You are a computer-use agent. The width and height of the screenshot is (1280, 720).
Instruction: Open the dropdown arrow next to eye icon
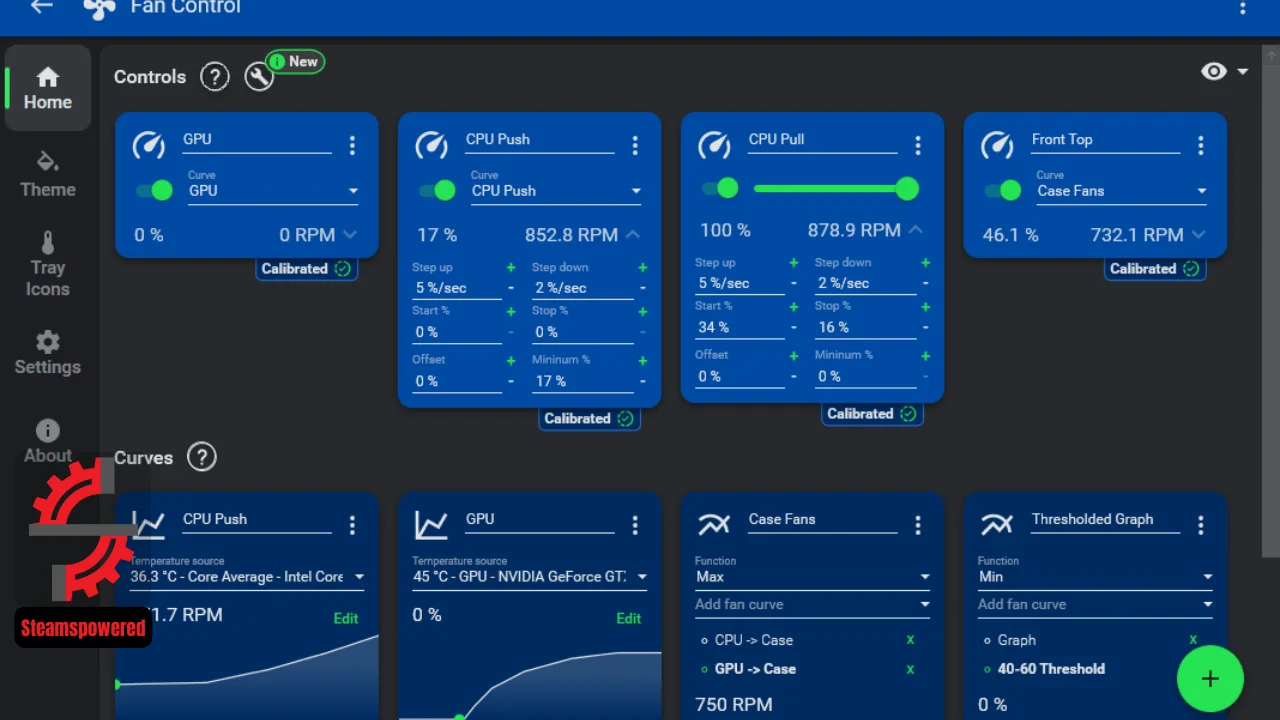tap(1243, 72)
